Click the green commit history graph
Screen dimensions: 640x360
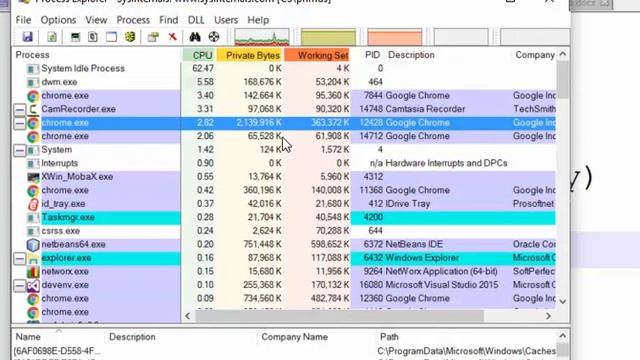328,37
